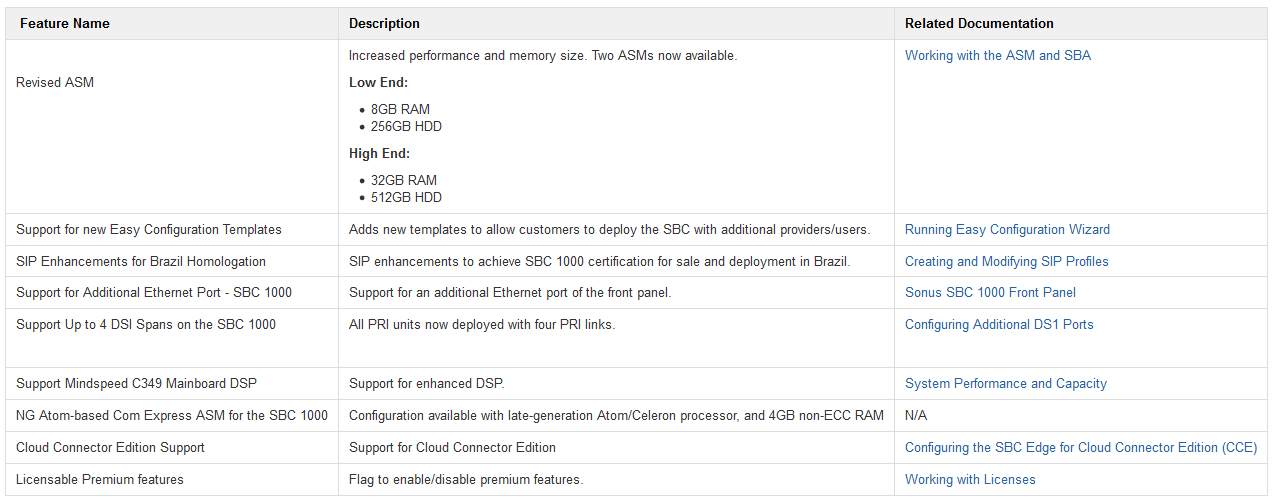The height and width of the screenshot is (499, 1272).
Task: Select the Revised ASM feature cell
Action: (x=172, y=127)
